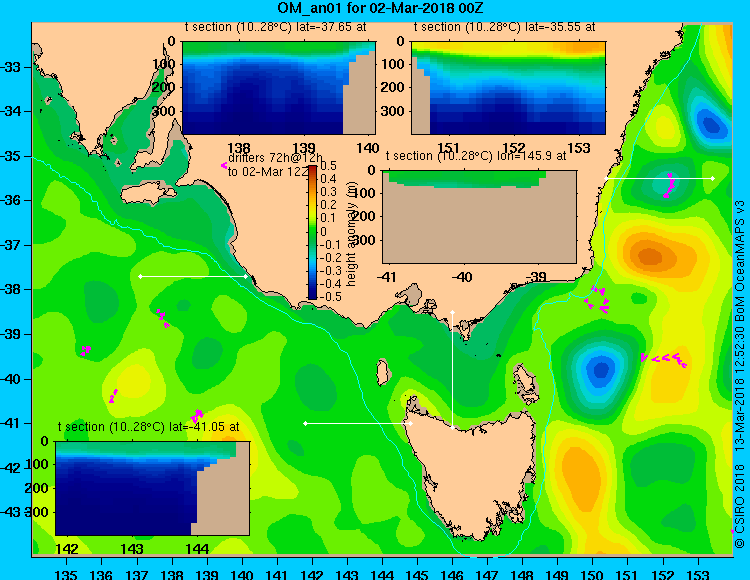Click the 152 longitude label in the lat=-35.55 inset
The width and height of the screenshot is (750, 580).
point(513,148)
